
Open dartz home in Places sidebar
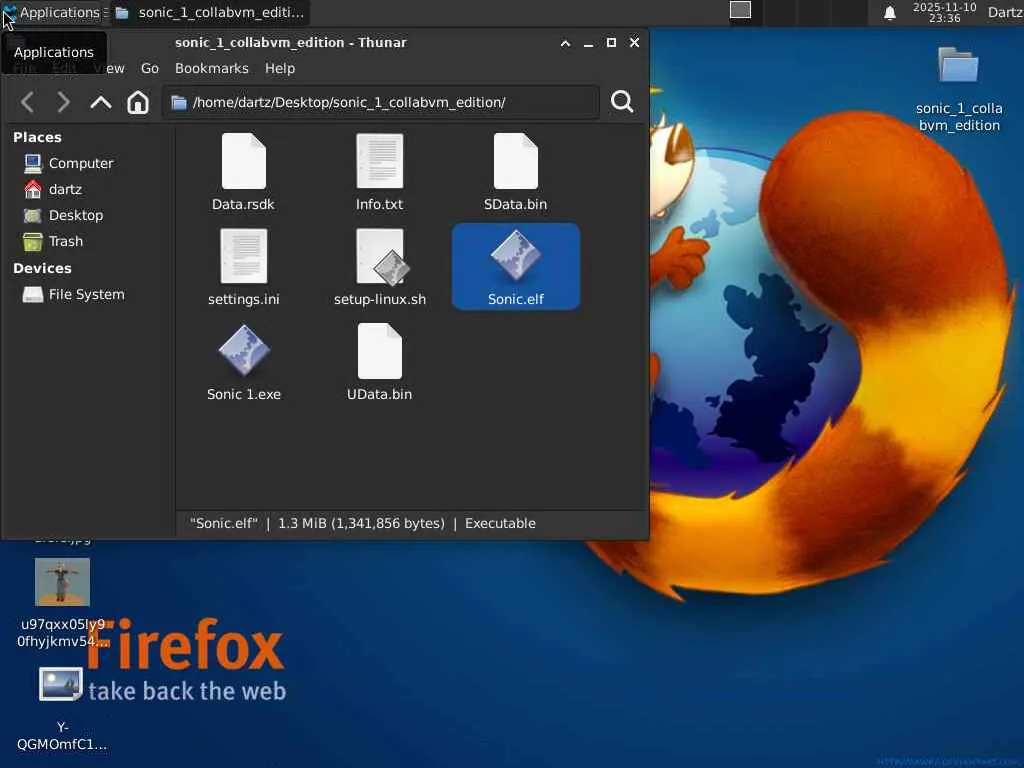52,189
